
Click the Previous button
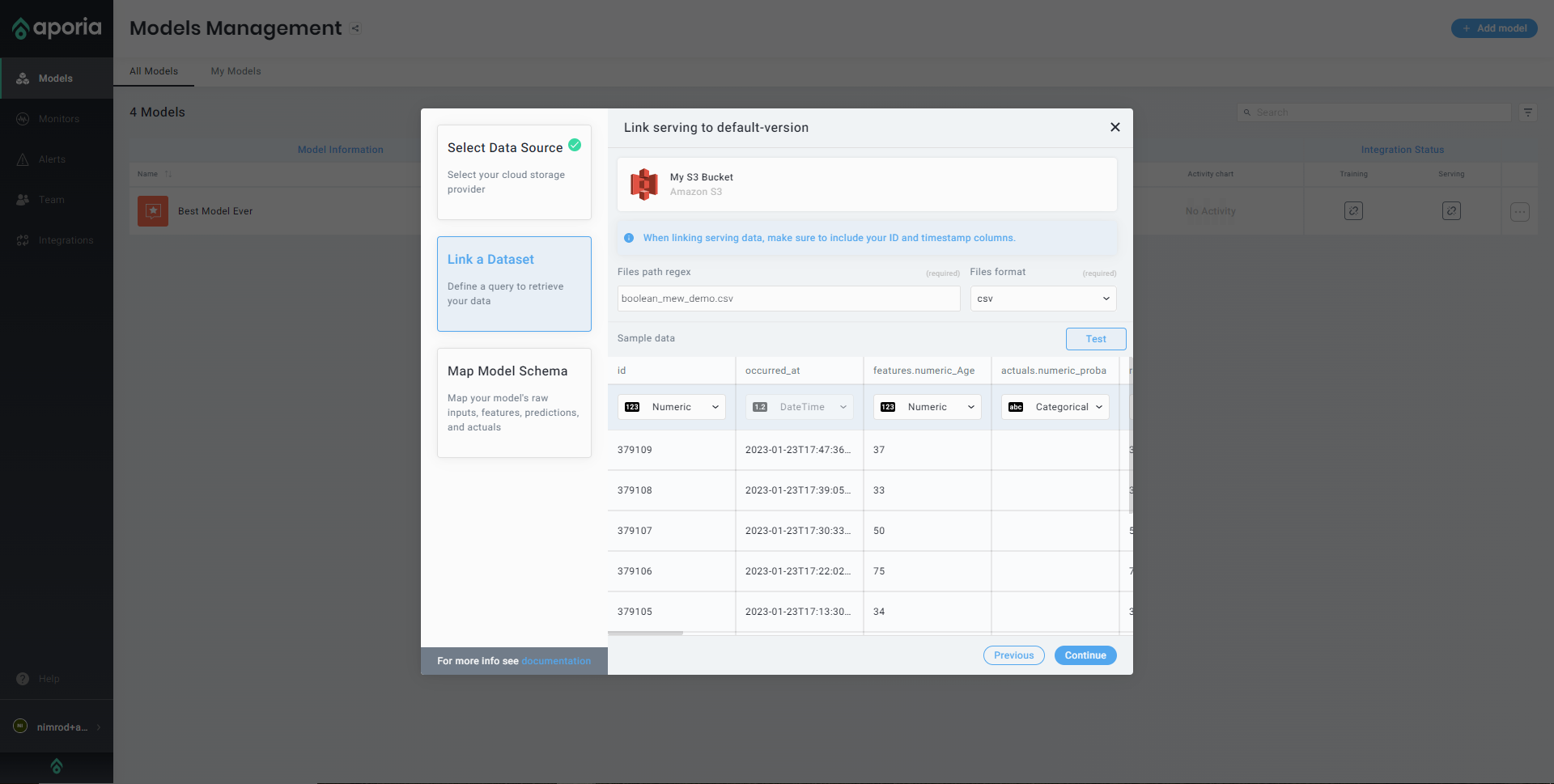[1013, 655]
